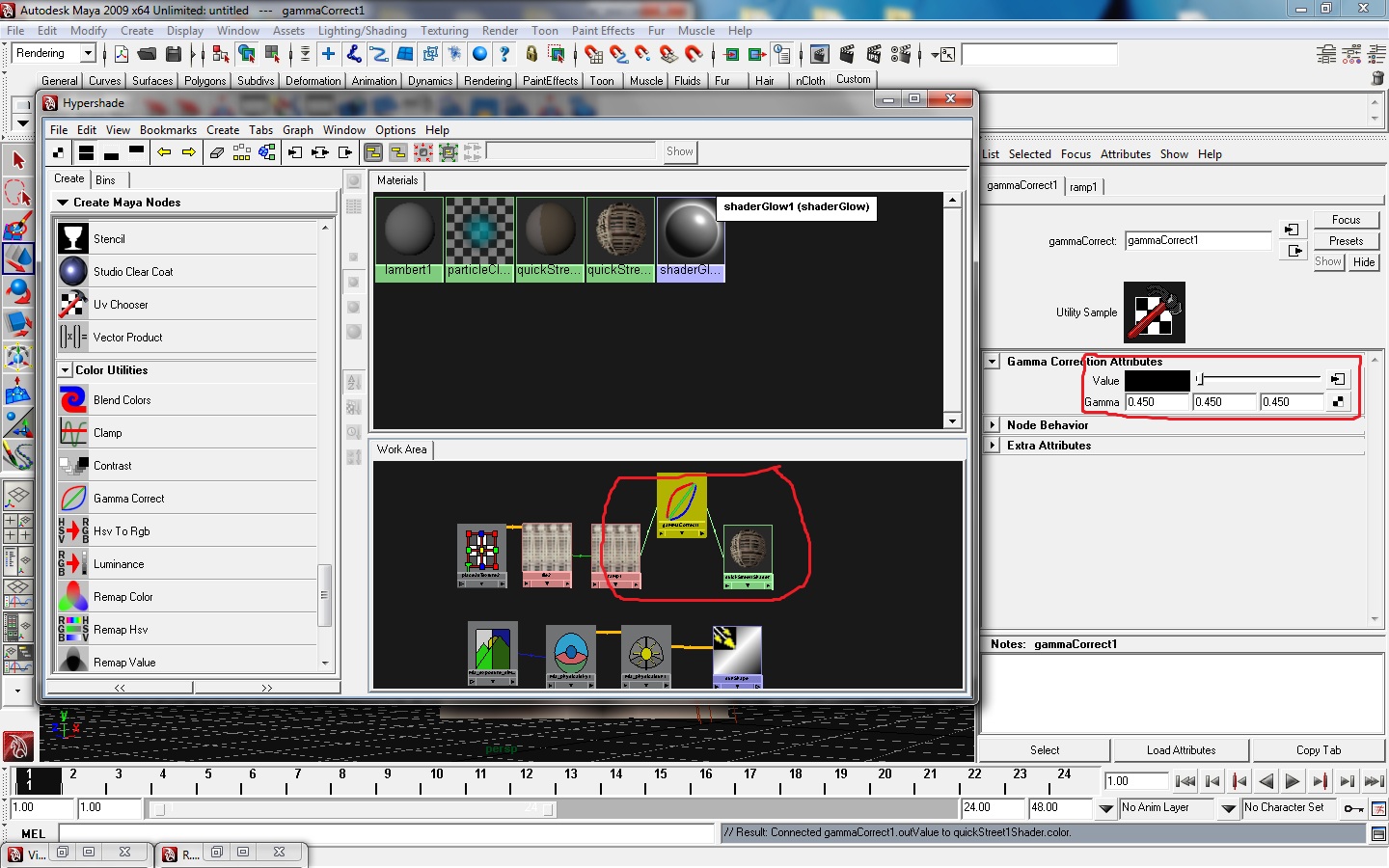Create a Studio Clear Coat node
This screenshot has height=868, width=1389.
[x=187, y=272]
